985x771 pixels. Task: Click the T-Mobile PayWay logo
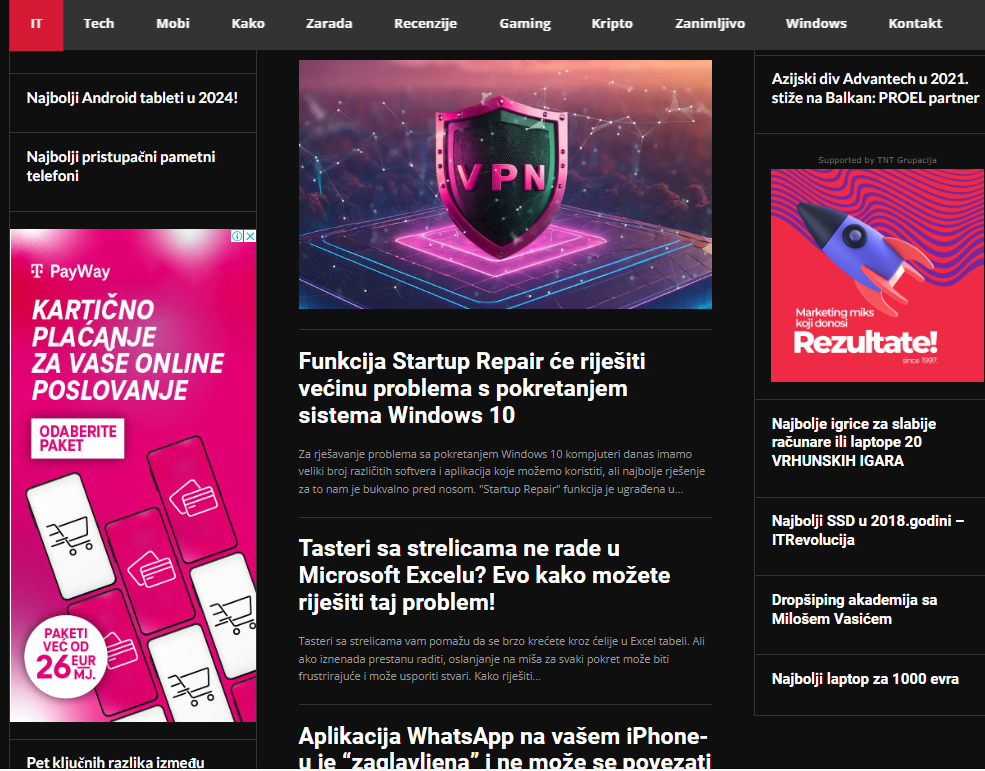point(70,271)
